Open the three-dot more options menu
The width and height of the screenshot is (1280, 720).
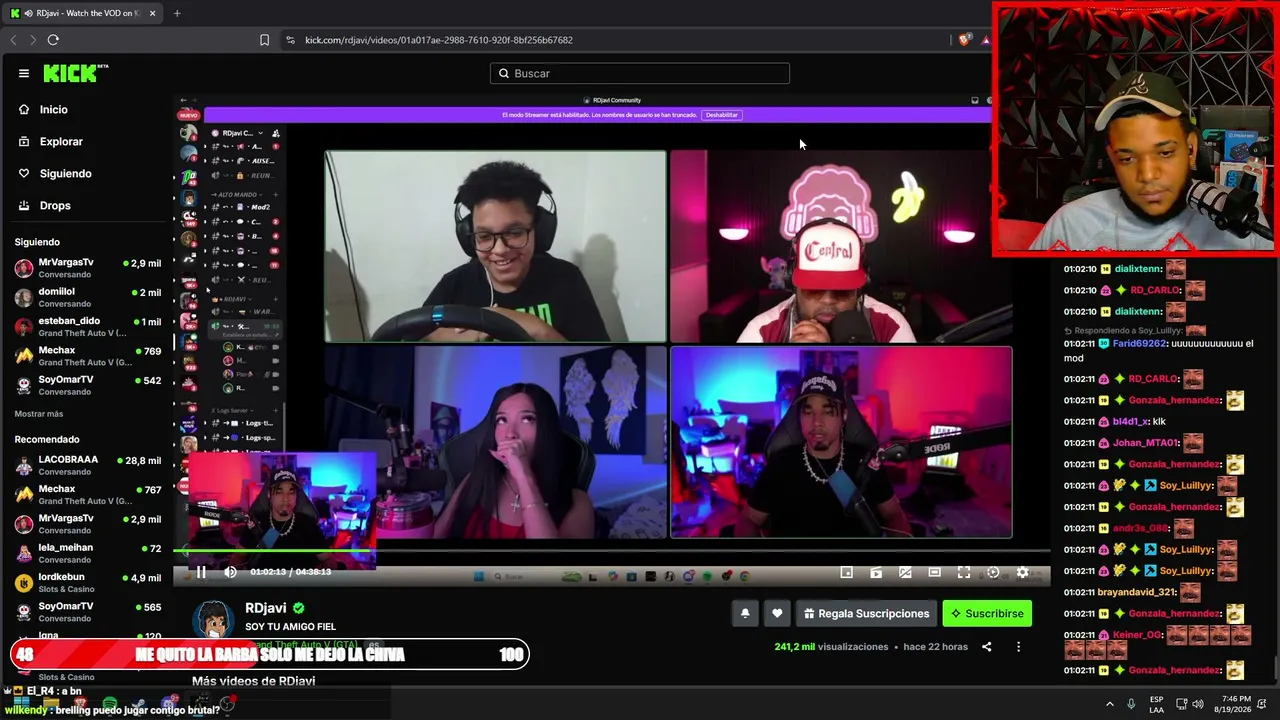click(1018, 647)
